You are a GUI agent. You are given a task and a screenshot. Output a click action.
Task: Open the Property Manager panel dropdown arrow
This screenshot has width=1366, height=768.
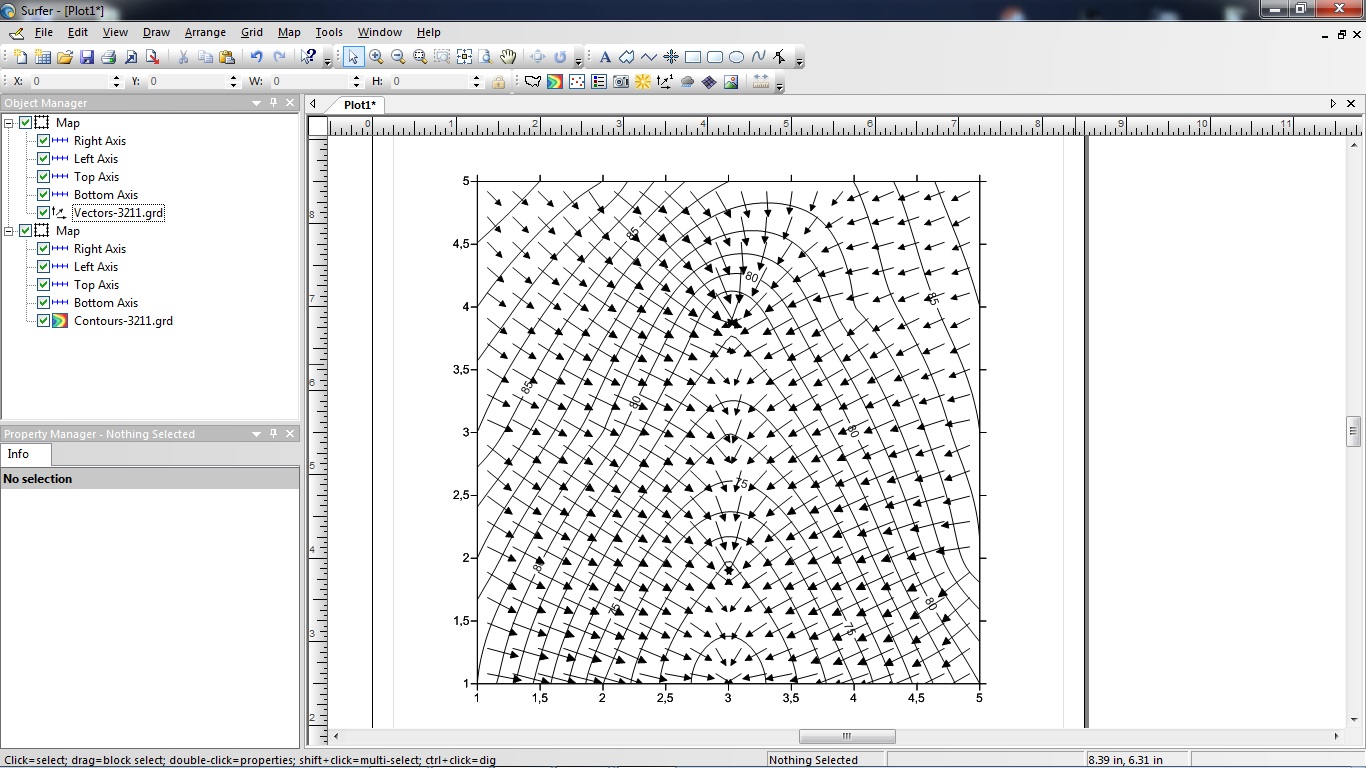[x=256, y=434]
